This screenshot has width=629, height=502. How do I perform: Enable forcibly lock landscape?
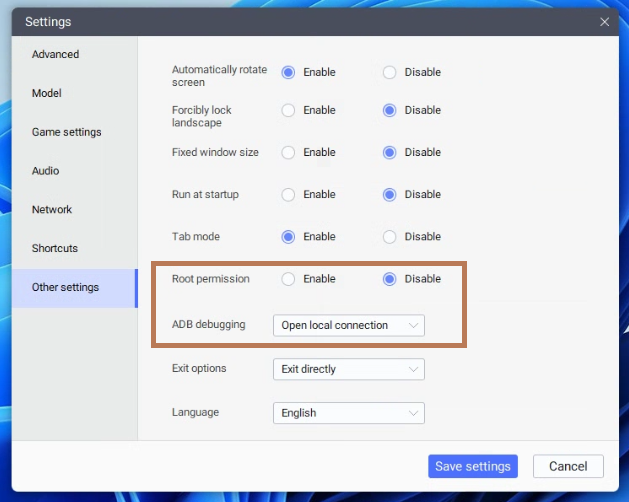[x=289, y=110]
